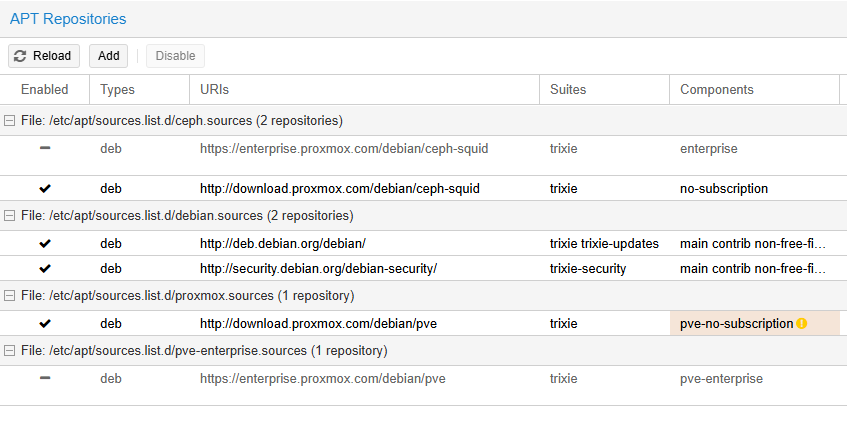Collapse the pve-enterprise.sources file group
The height and width of the screenshot is (430, 847).
tap(9, 351)
